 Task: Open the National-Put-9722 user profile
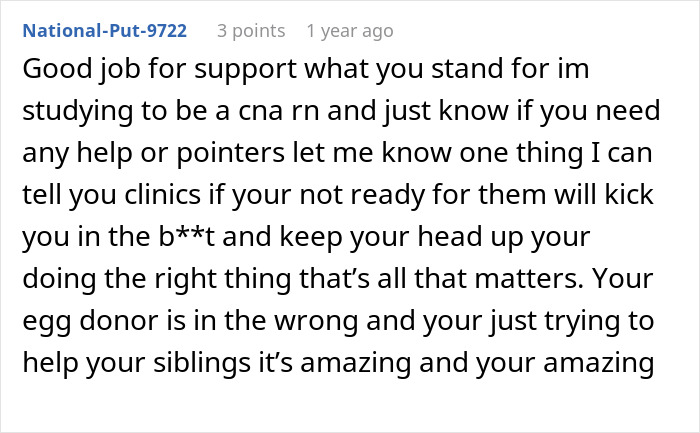pyautogui.click(x=105, y=30)
